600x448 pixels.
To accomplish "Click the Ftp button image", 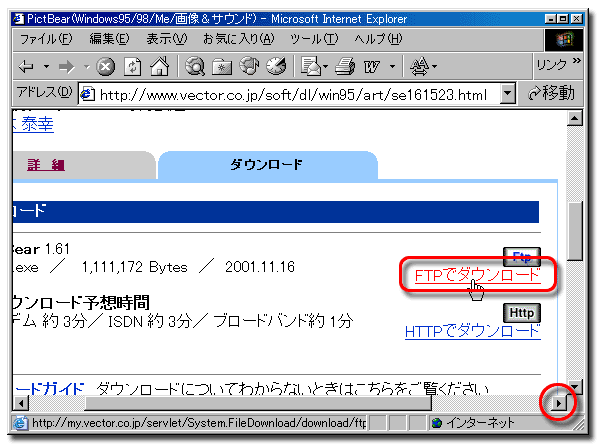I will 522,256.
